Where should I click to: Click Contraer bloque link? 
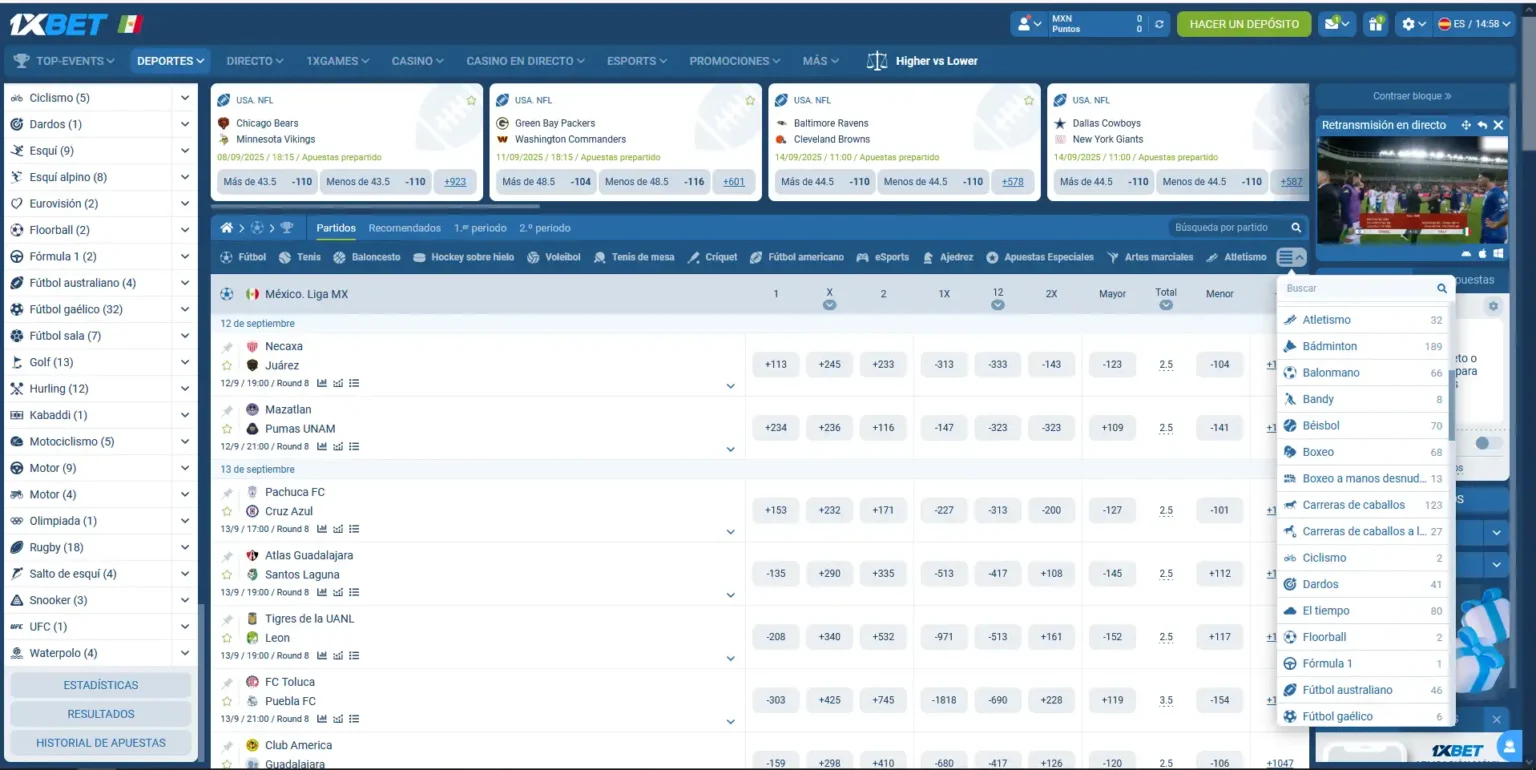pyautogui.click(x=1412, y=96)
